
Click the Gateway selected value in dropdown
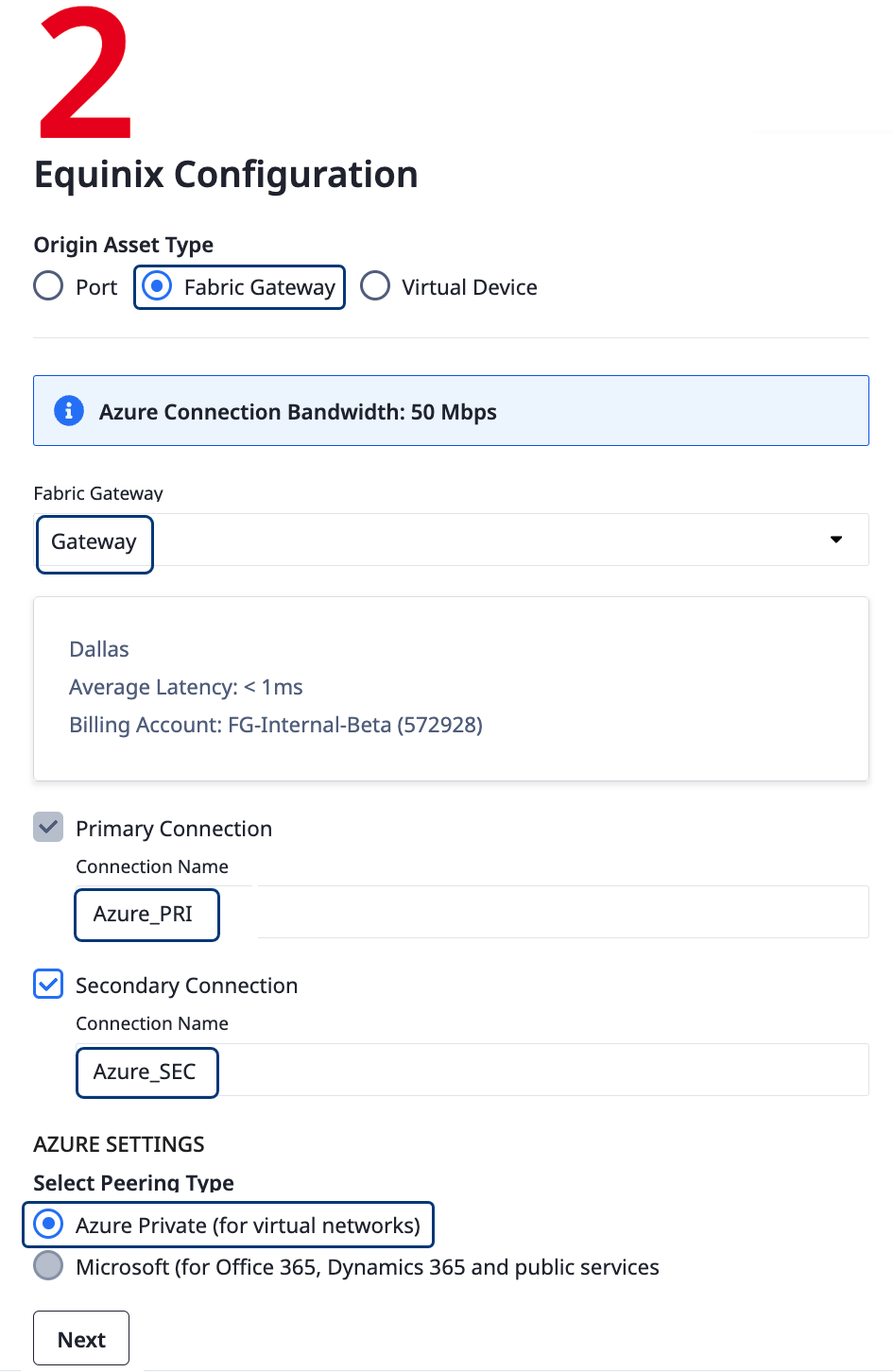(94, 542)
